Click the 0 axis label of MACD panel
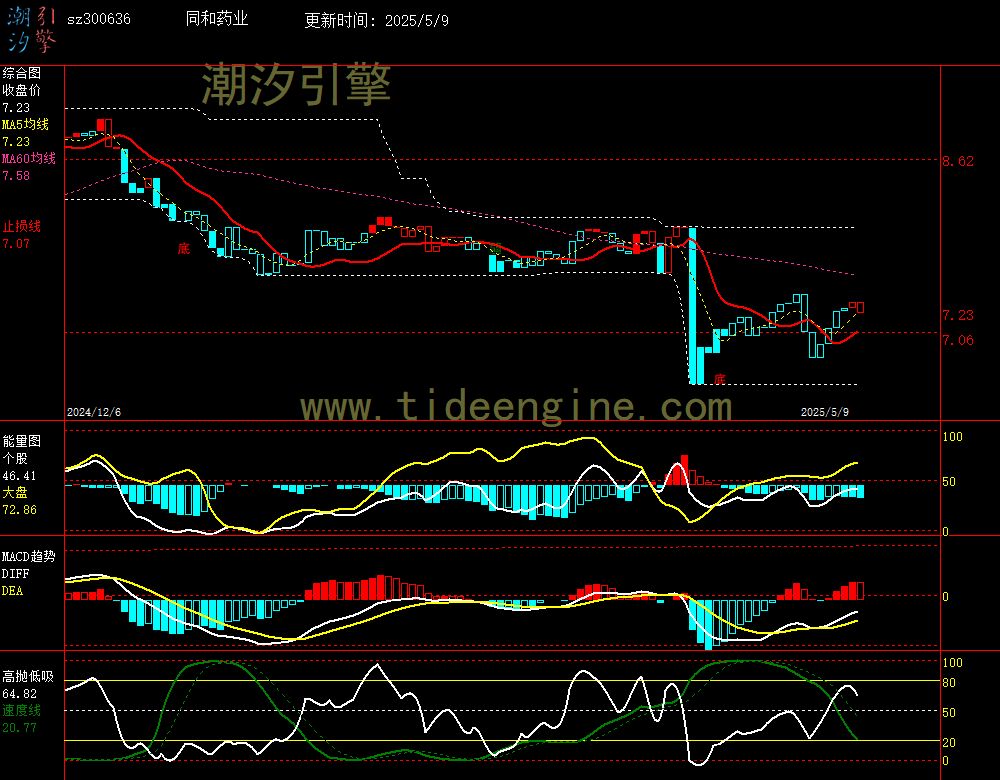 [945, 596]
